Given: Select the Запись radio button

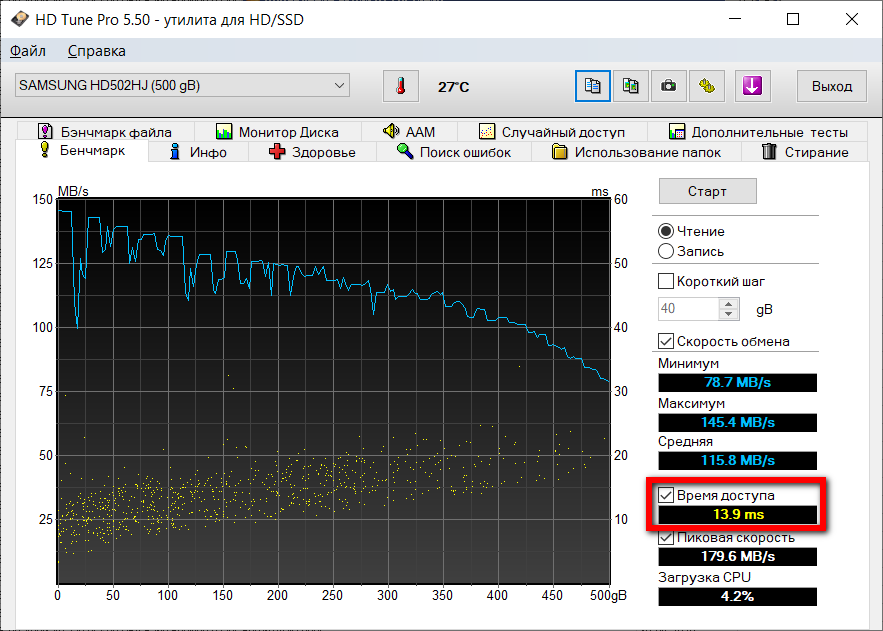Looking at the screenshot, I should pos(666,251).
